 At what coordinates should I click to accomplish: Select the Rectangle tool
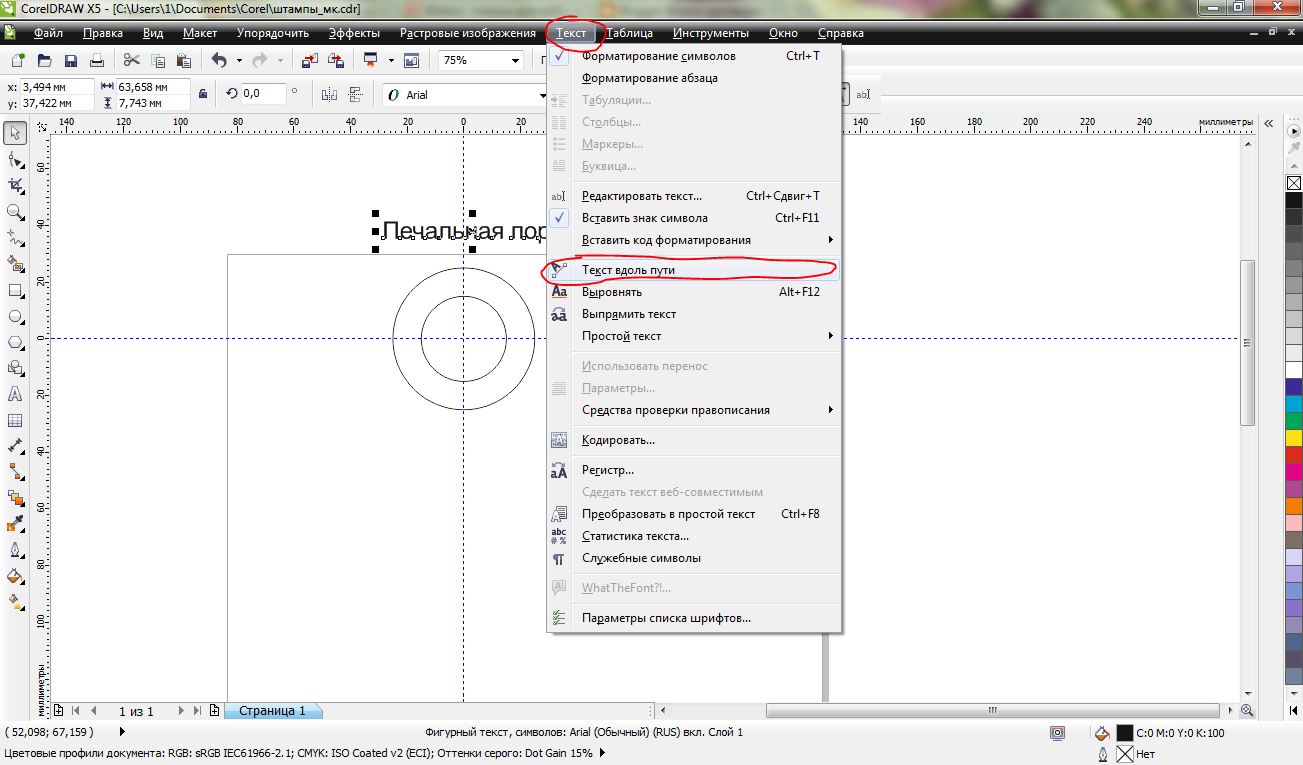coord(15,291)
